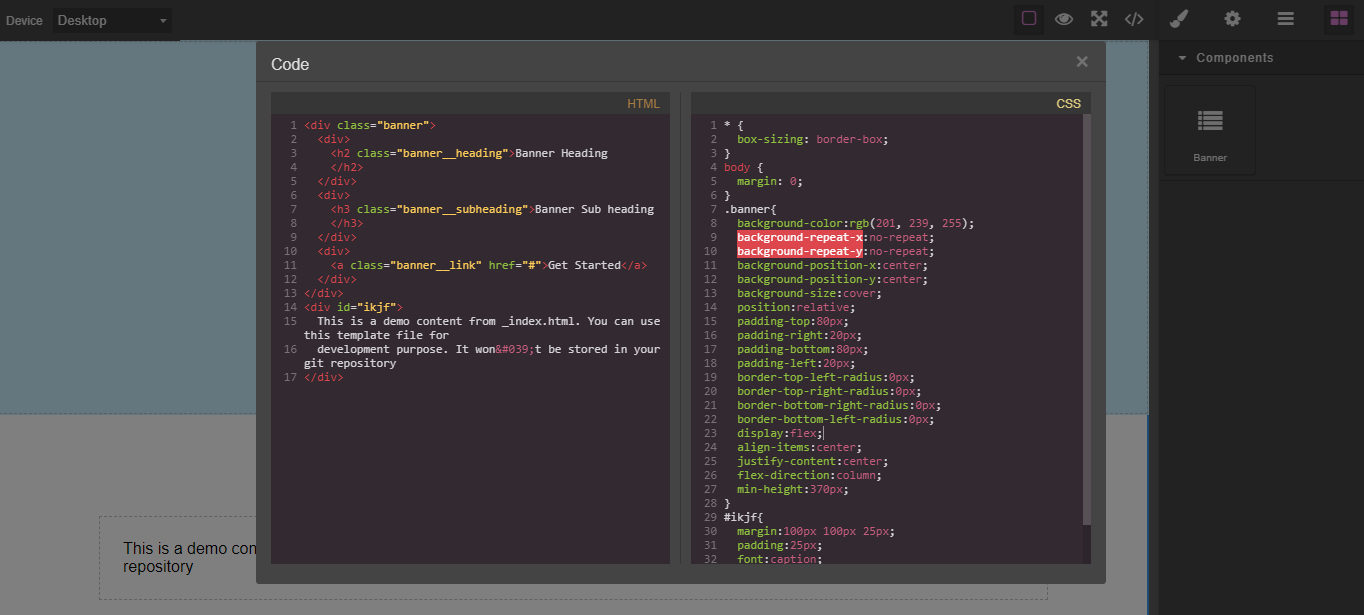Click the highlighted background-repeat-x property
This screenshot has width=1364, height=615.
(x=800, y=238)
